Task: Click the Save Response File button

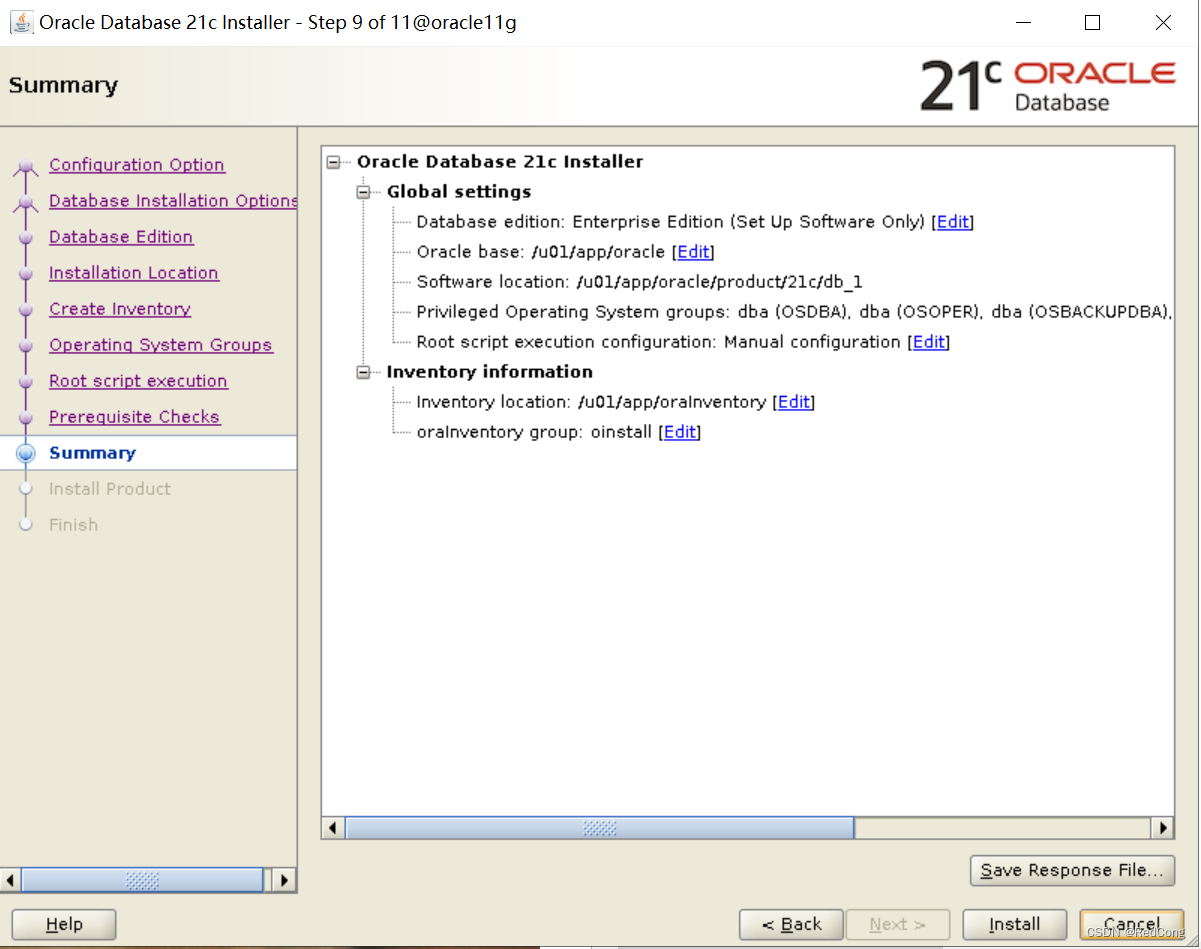Action: 1072,870
